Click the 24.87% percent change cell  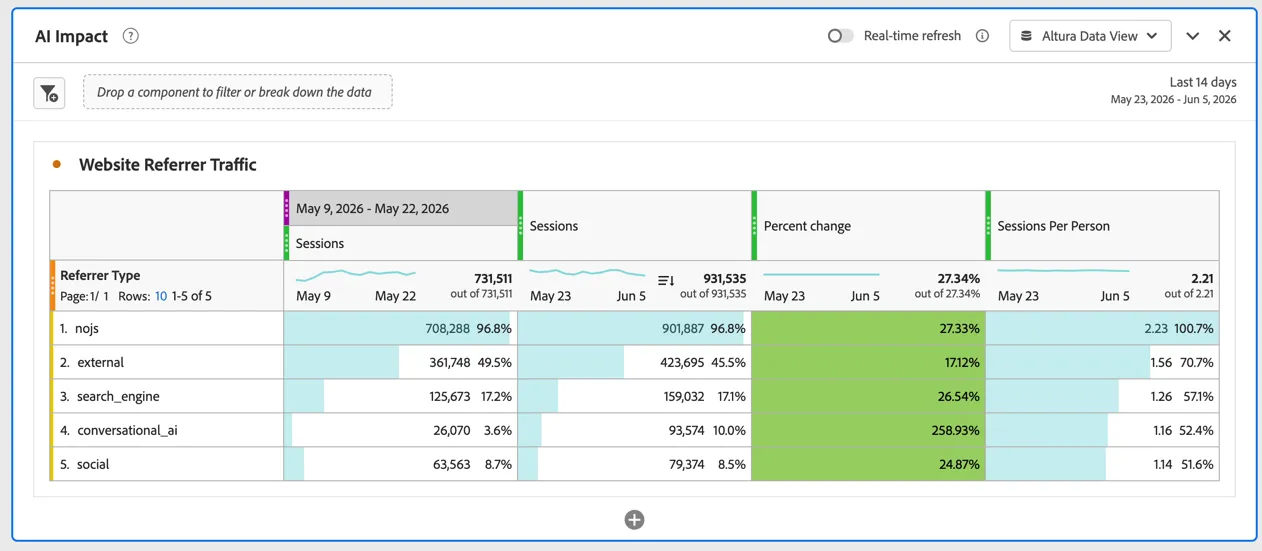coord(869,464)
